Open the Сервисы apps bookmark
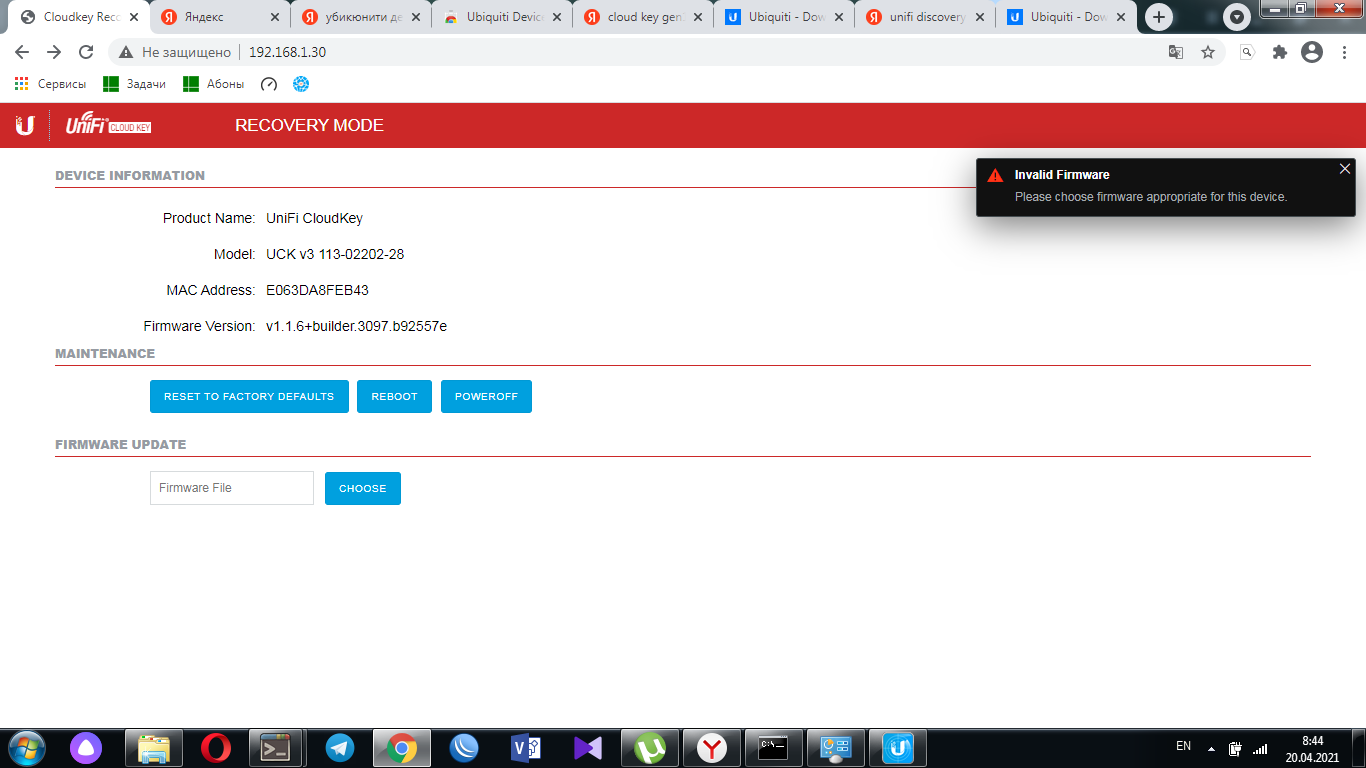 click(x=51, y=84)
